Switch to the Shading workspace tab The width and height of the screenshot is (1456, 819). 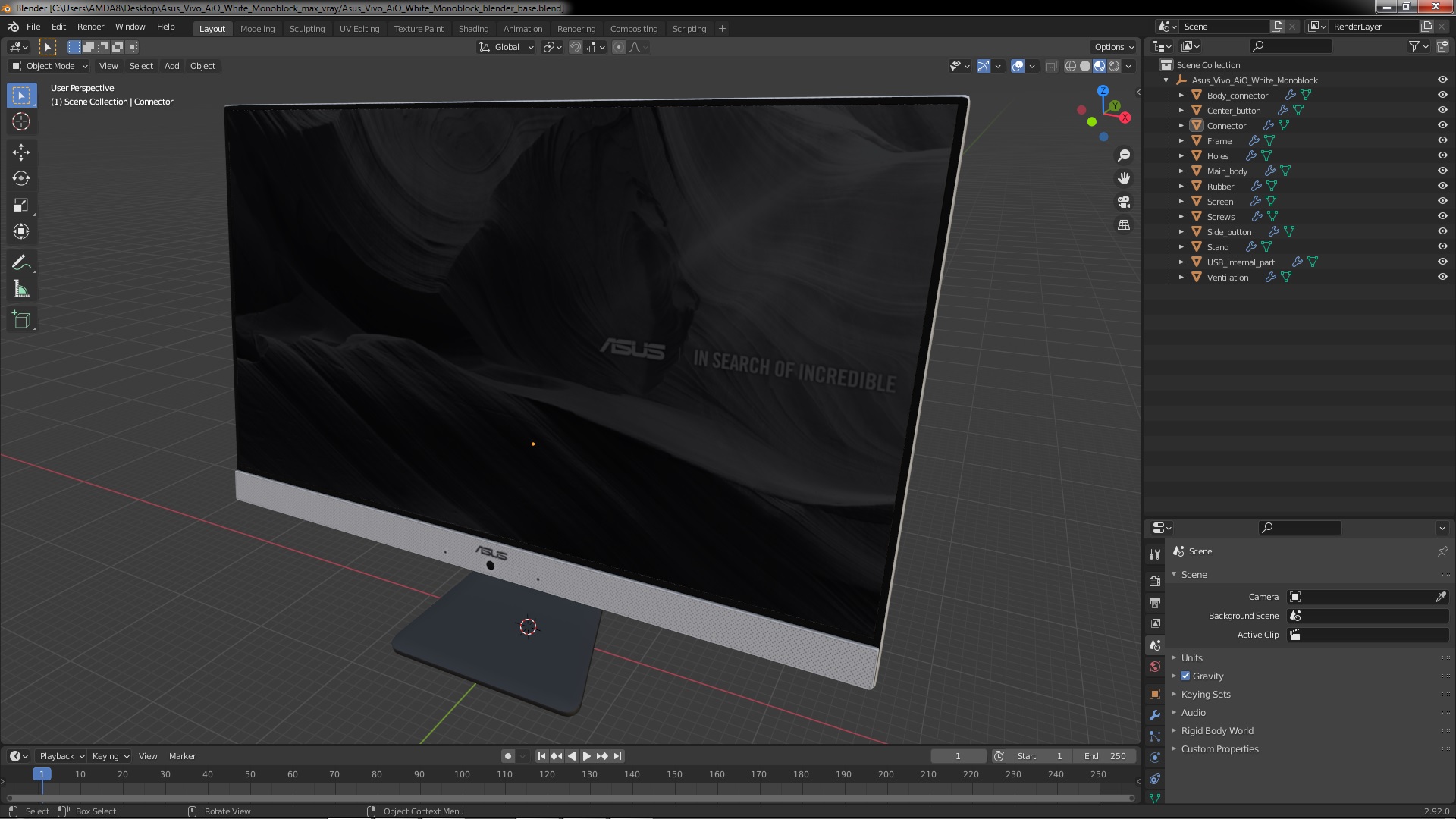coord(473,29)
